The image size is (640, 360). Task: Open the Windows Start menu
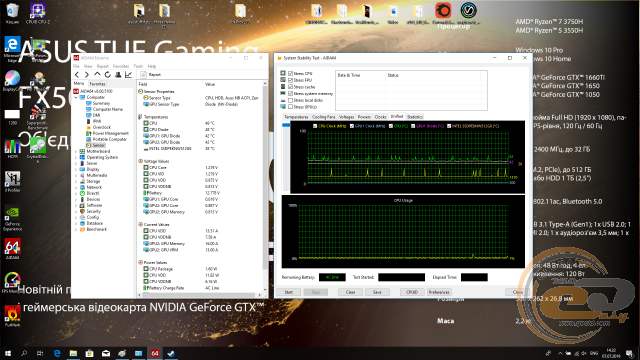[7, 353]
